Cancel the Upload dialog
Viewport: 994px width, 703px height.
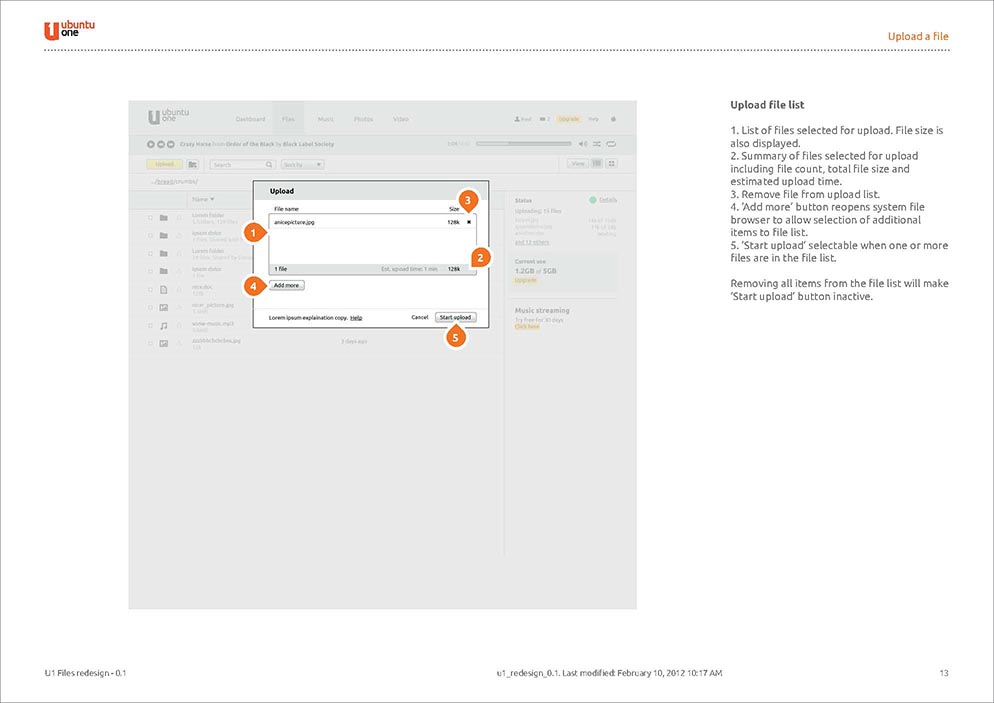(420, 317)
